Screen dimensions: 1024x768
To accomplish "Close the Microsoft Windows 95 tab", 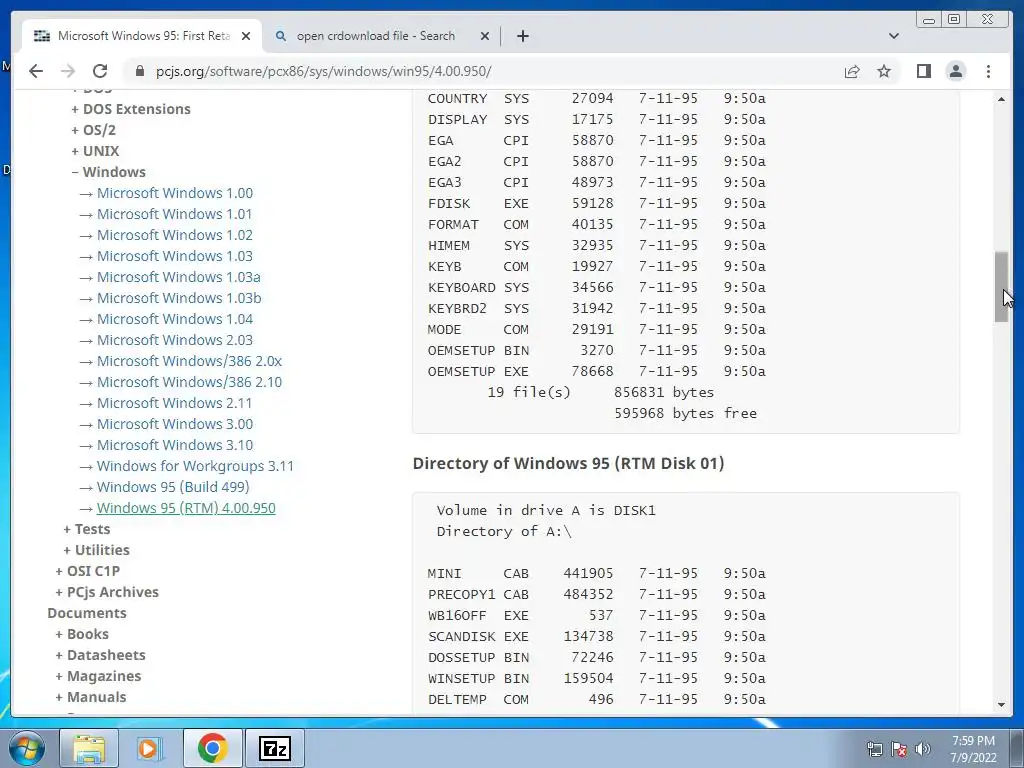I will pyautogui.click(x=246, y=36).
